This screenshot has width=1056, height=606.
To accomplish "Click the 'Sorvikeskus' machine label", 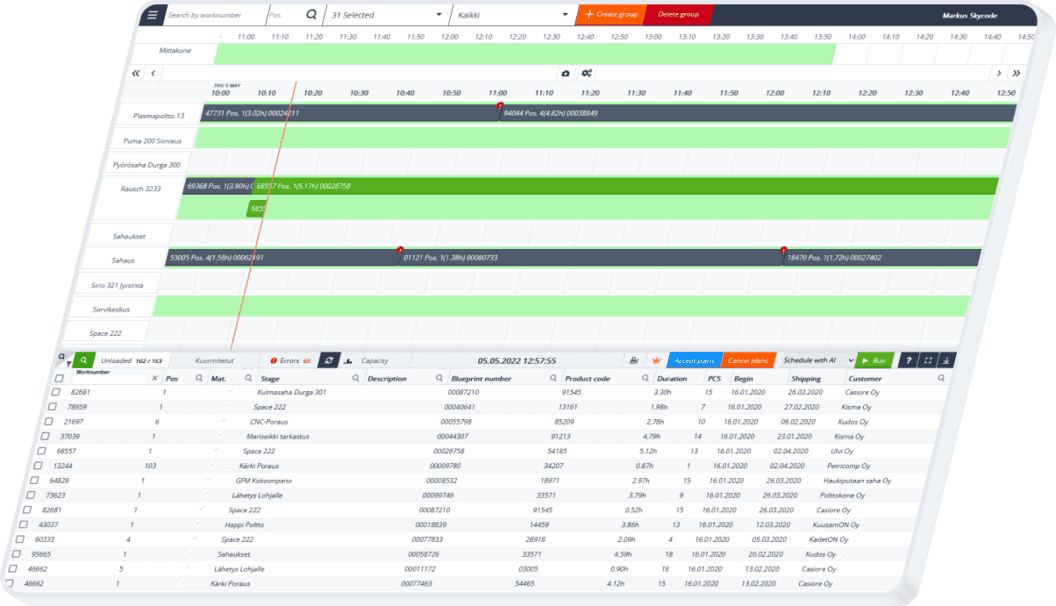I will pyautogui.click(x=111, y=310).
